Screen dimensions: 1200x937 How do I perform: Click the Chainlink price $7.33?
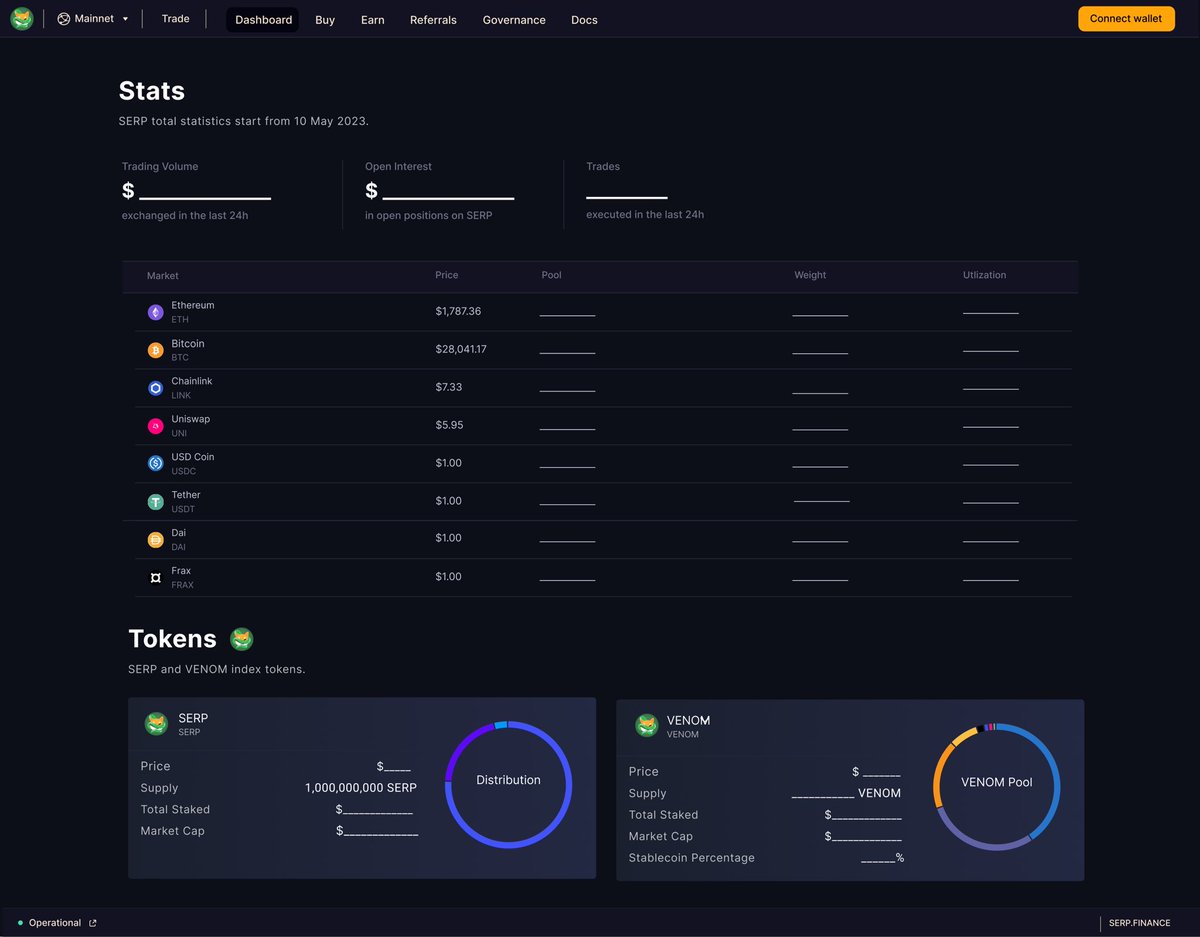[x=448, y=387]
